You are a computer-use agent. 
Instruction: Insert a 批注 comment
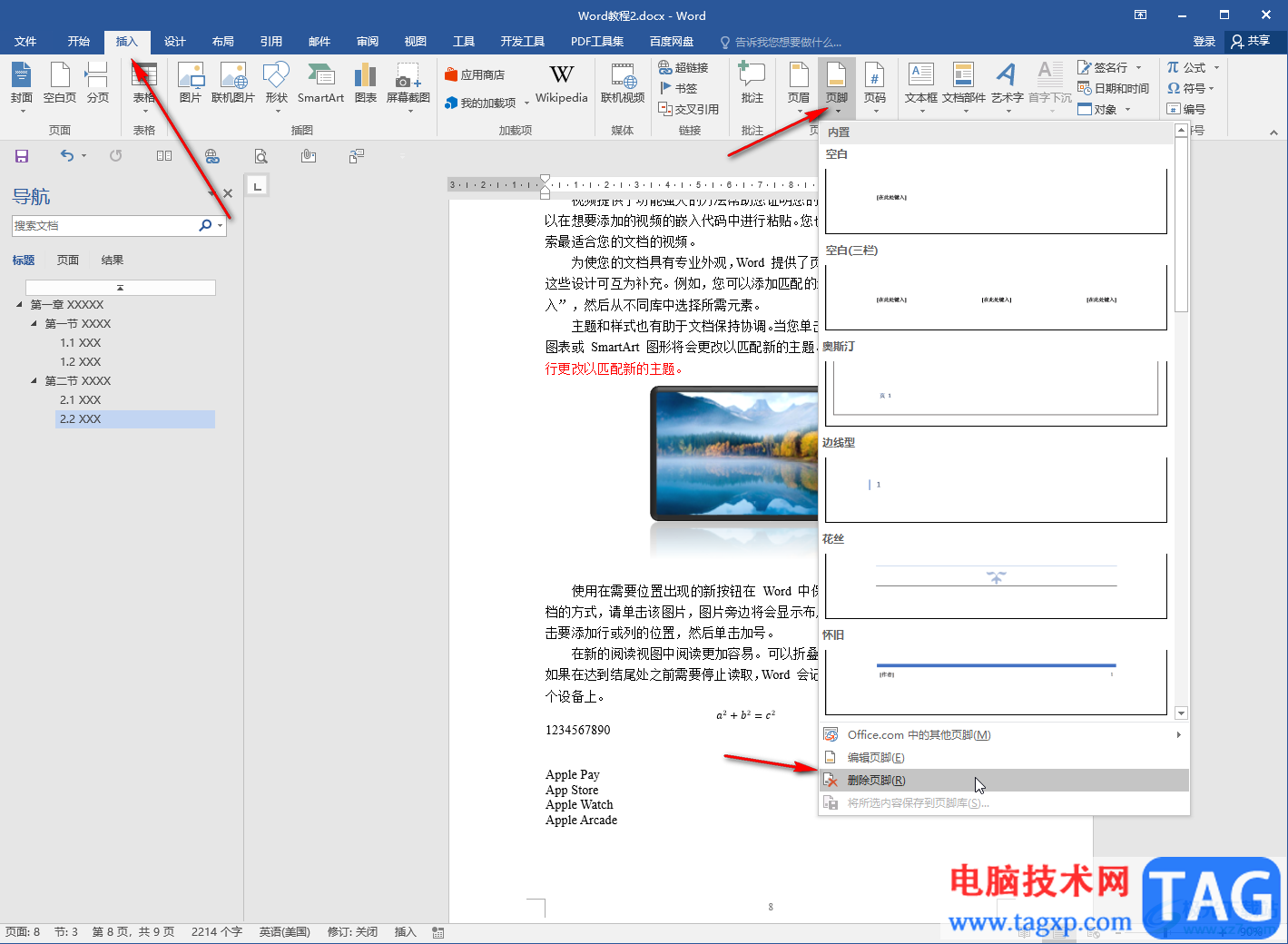pos(752,83)
